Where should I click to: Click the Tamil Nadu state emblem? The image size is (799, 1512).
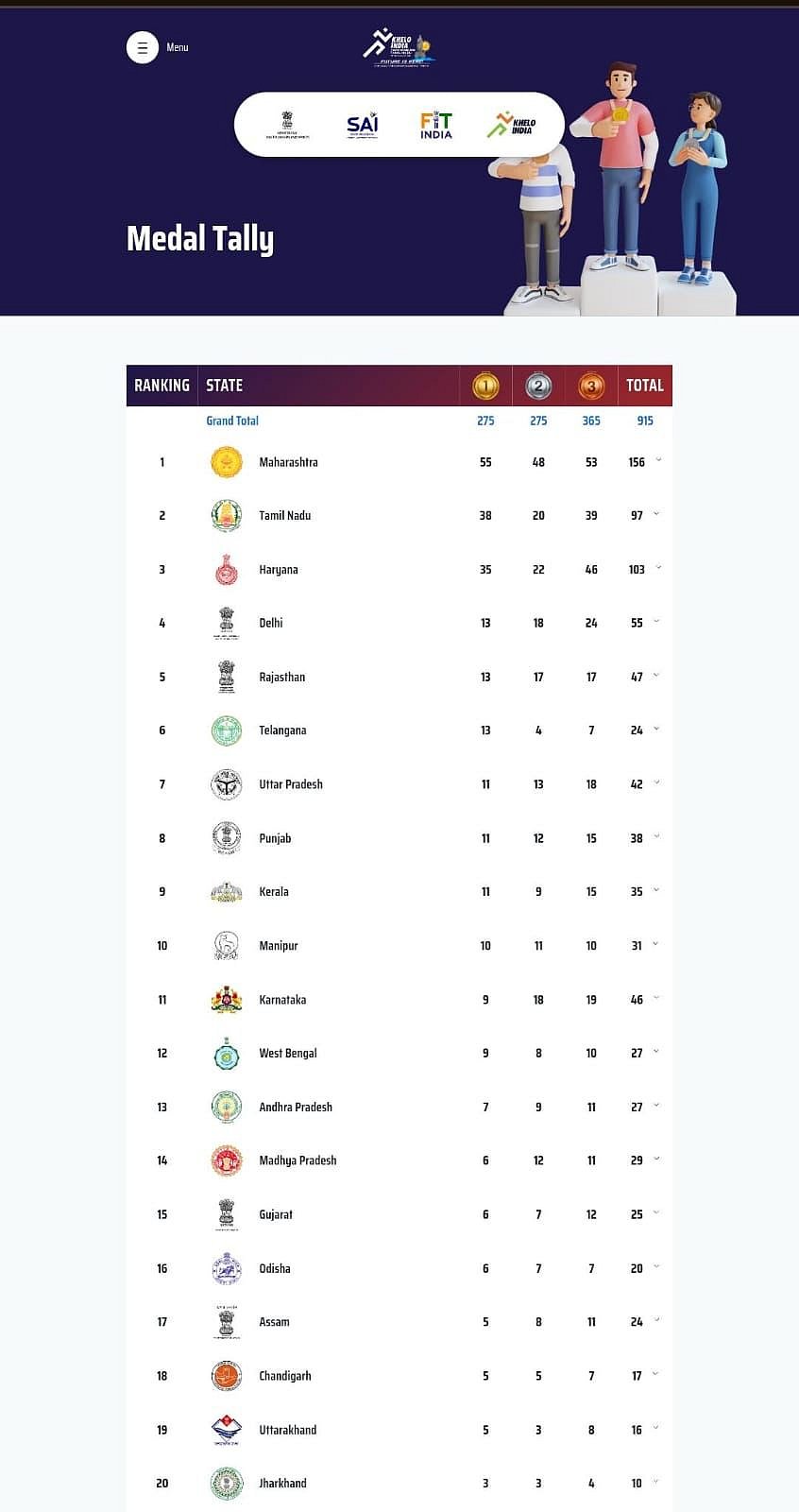pos(227,516)
